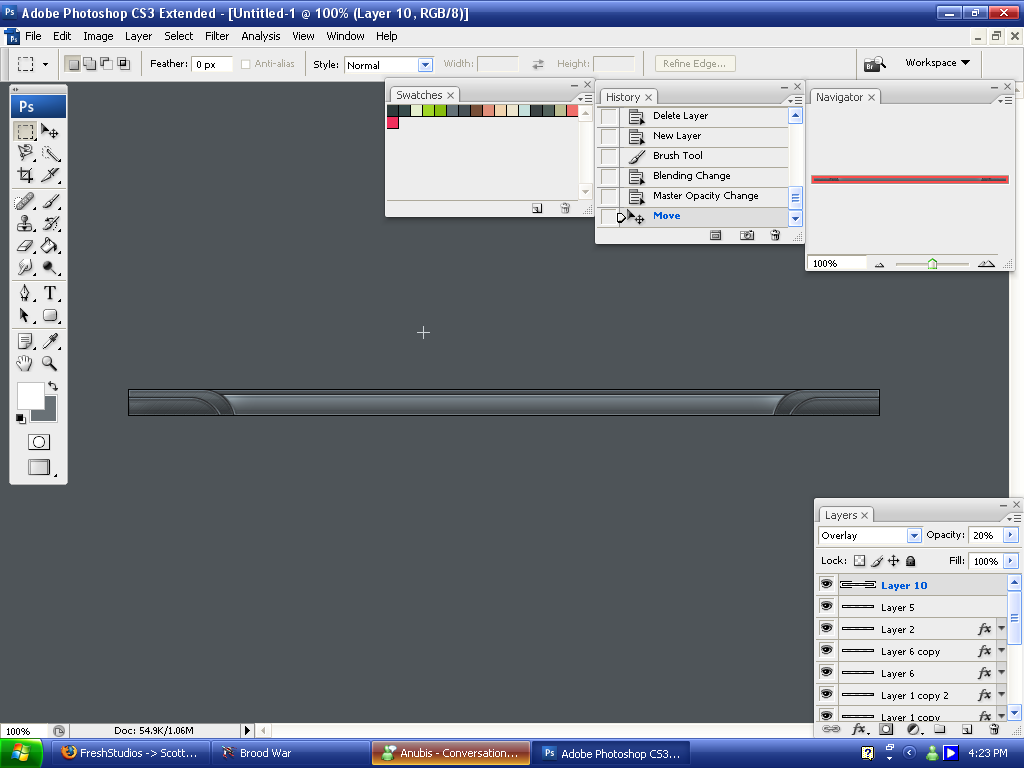
Task: Select the Clone Stamp tool
Action: 25,223
